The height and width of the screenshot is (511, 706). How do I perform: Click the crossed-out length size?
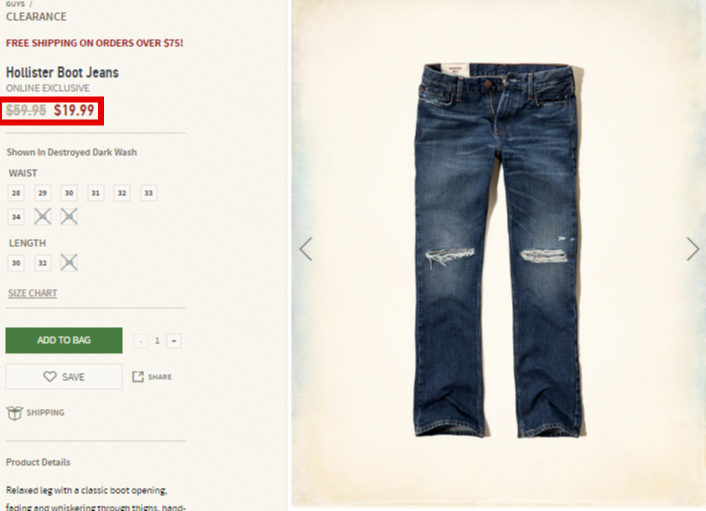pos(69,262)
